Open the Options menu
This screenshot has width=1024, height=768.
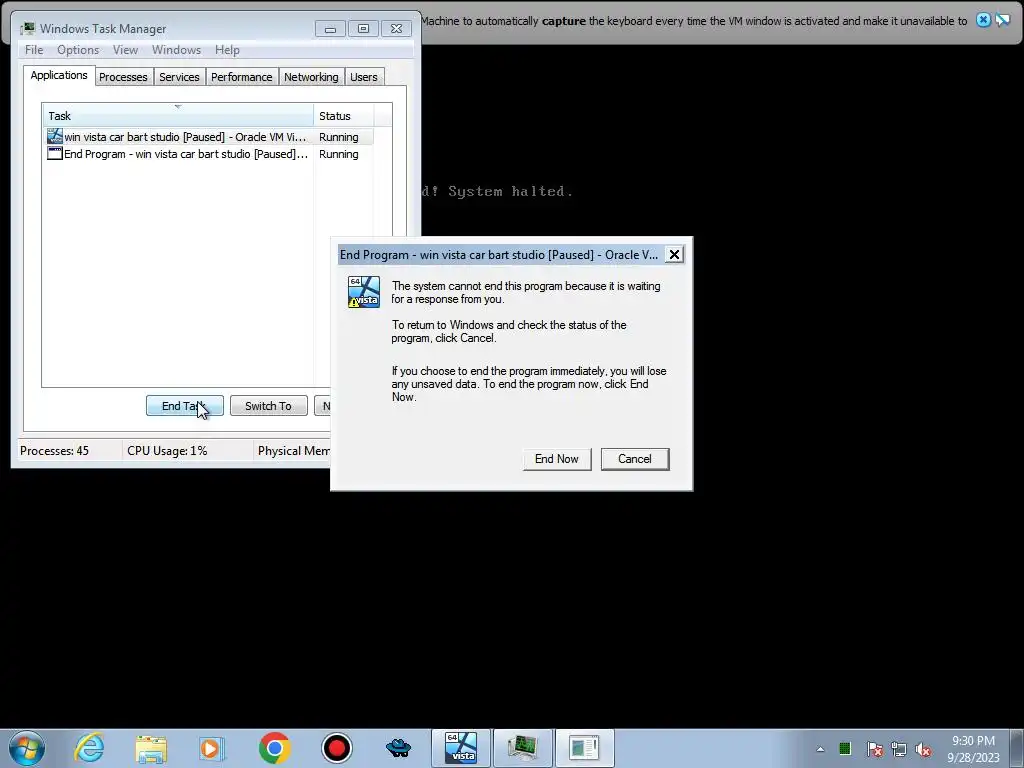[78, 50]
